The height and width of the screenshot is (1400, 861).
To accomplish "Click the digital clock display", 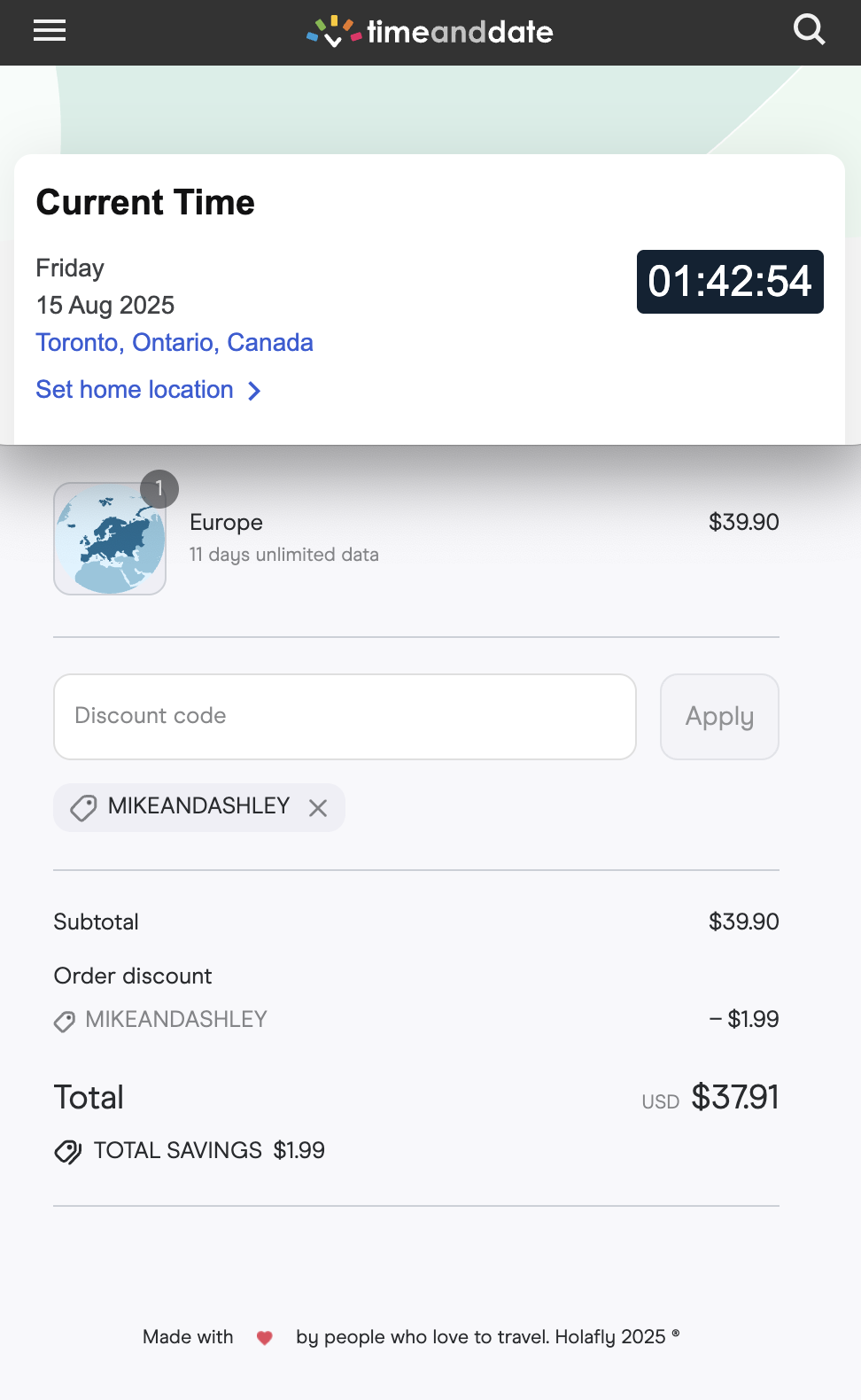I will click(x=730, y=282).
